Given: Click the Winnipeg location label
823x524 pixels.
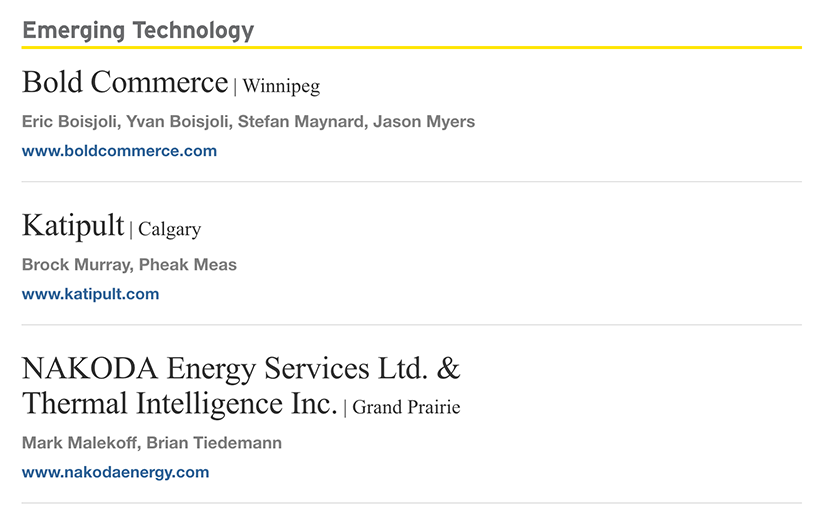Looking at the screenshot, I should (x=281, y=86).
